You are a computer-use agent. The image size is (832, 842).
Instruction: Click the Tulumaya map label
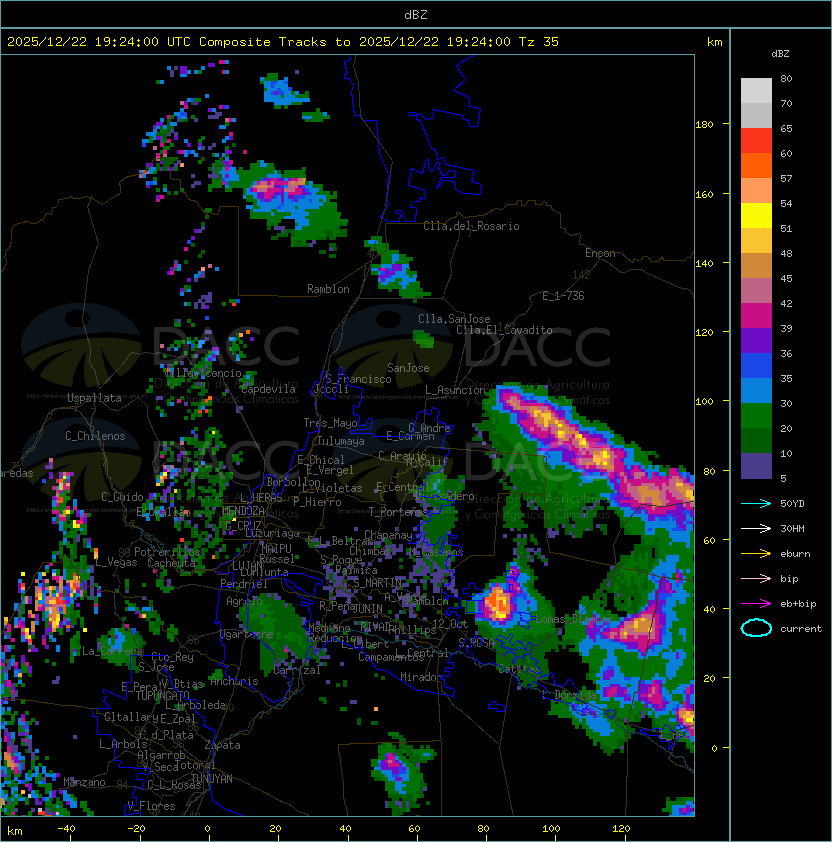pyautogui.click(x=341, y=441)
